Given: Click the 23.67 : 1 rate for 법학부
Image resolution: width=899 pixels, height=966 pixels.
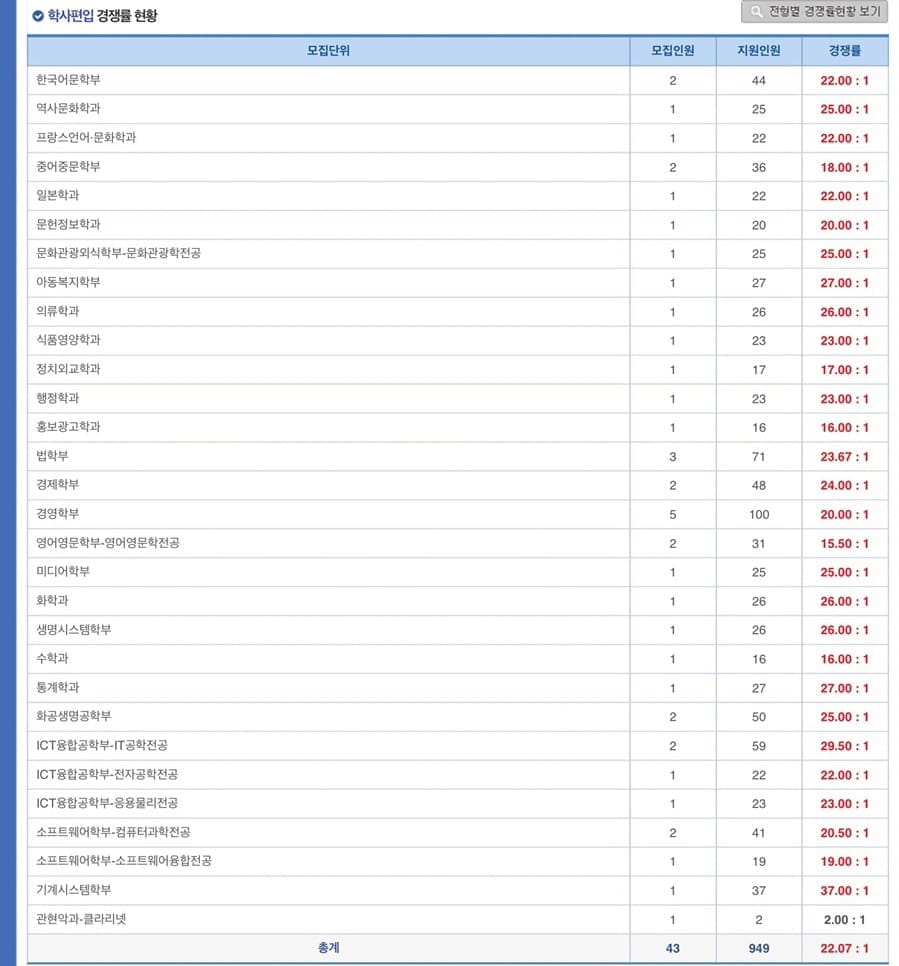Looking at the screenshot, I should click(844, 457).
